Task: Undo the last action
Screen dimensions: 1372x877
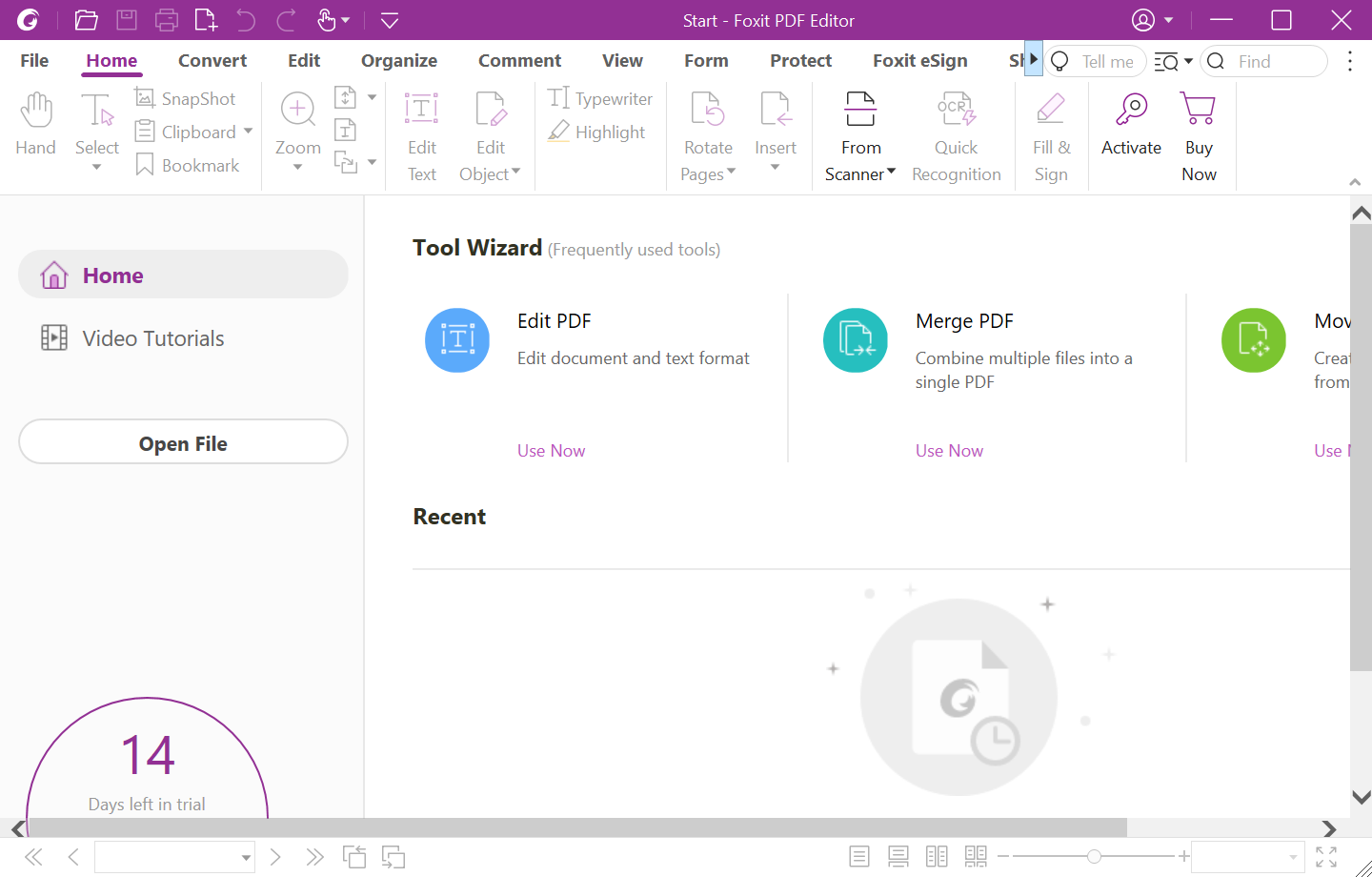Action: click(x=246, y=20)
